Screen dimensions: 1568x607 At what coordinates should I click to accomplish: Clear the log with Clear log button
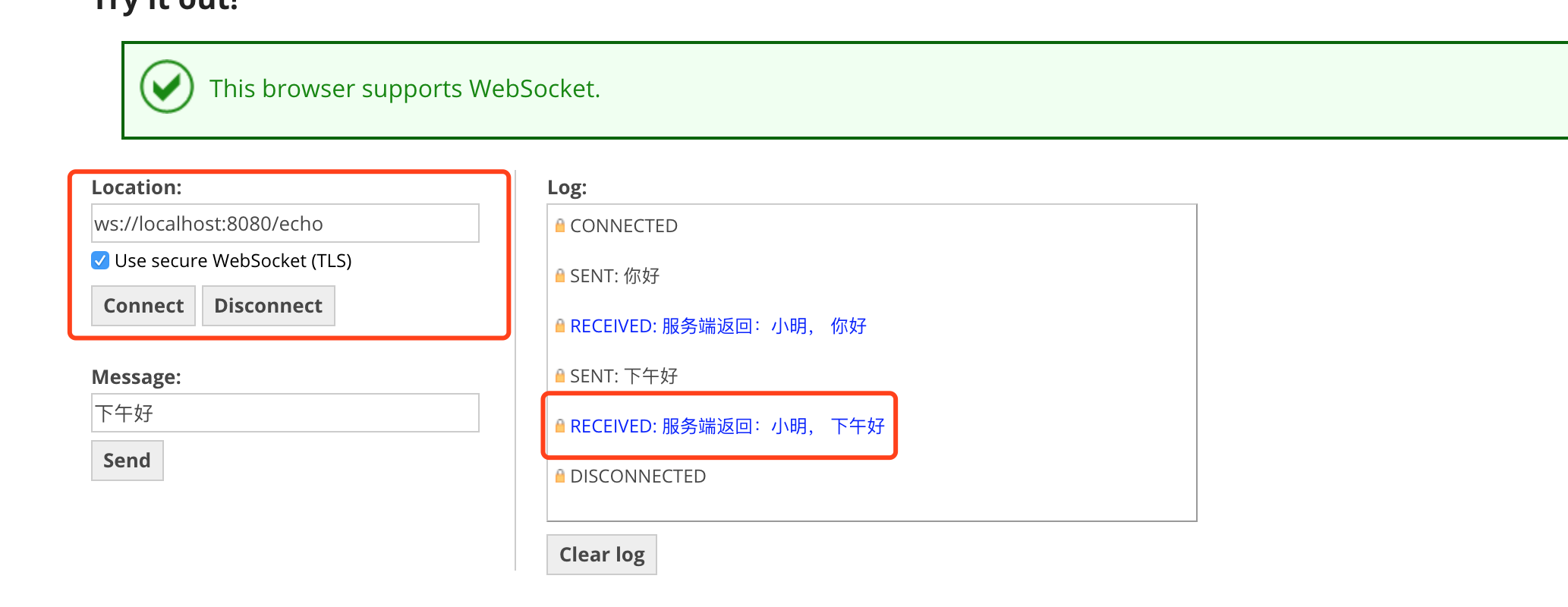[601, 555]
